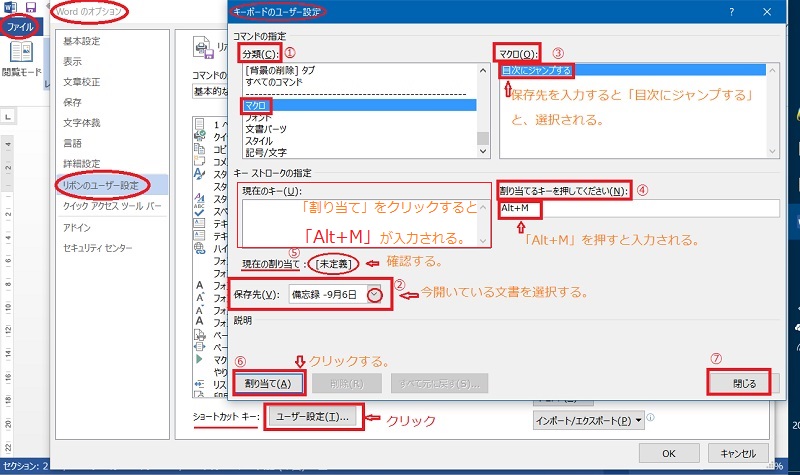Click the 割り当て(A) button

268,383
